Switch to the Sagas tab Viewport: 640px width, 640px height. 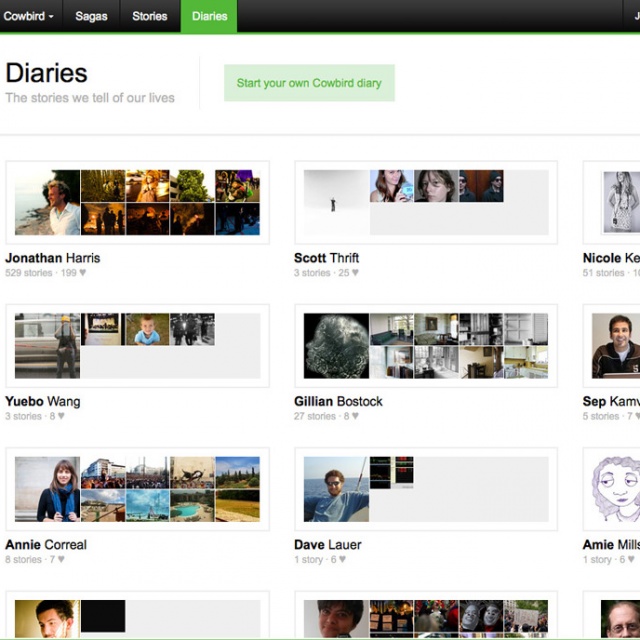click(x=91, y=16)
